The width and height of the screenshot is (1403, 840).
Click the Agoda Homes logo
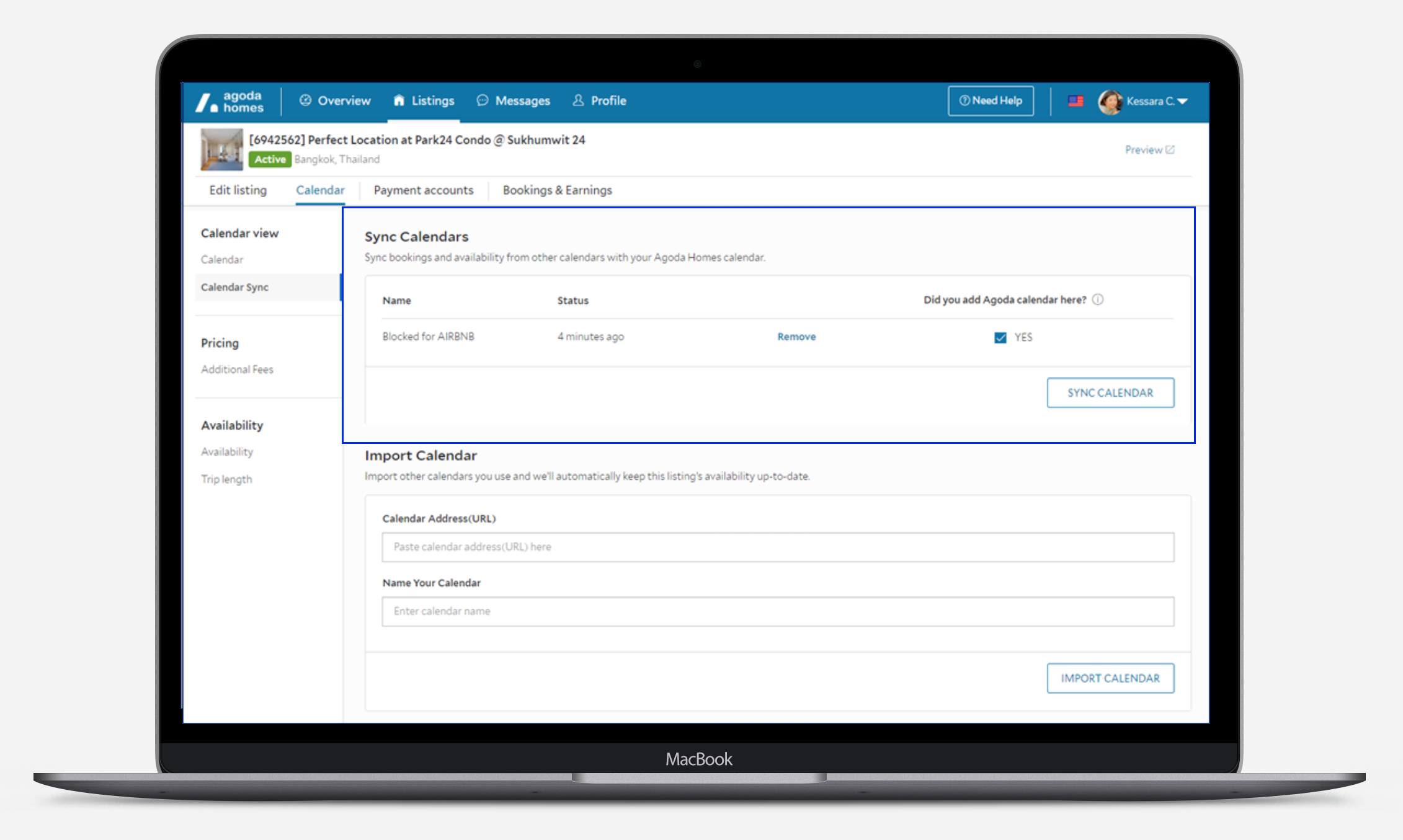229,102
